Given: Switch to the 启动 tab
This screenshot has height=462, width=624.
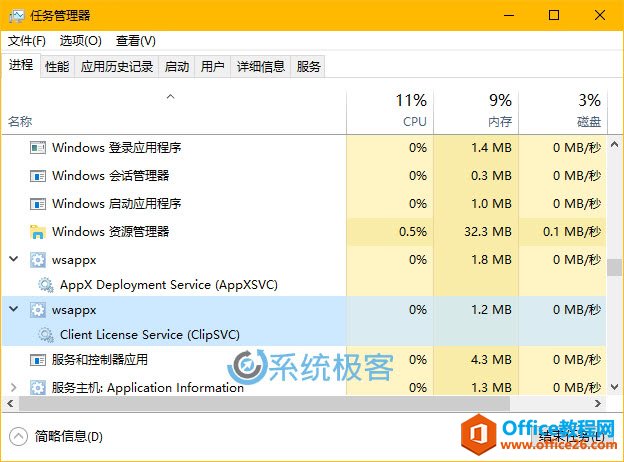Looking at the screenshot, I should pos(177,66).
